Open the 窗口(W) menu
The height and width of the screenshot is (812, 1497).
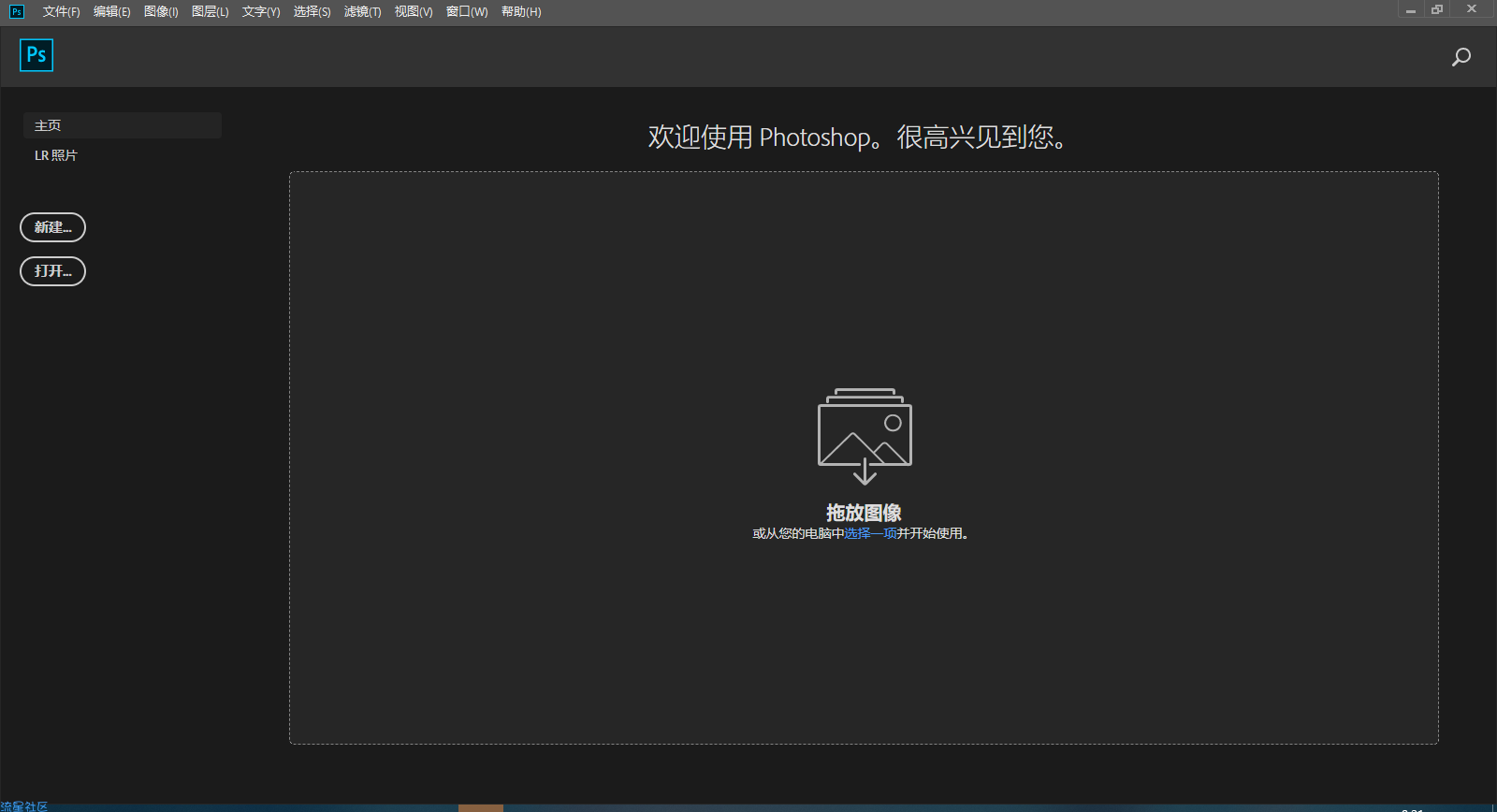pyautogui.click(x=467, y=12)
